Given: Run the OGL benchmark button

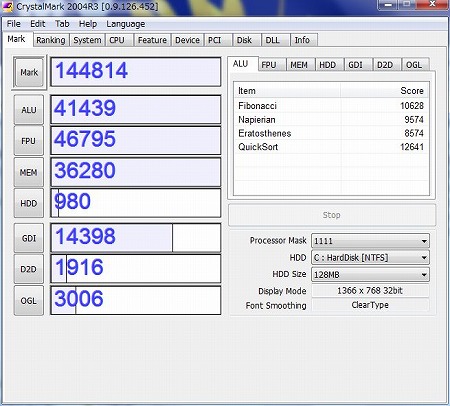Looking at the screenshot, I should tap(29, 300).
